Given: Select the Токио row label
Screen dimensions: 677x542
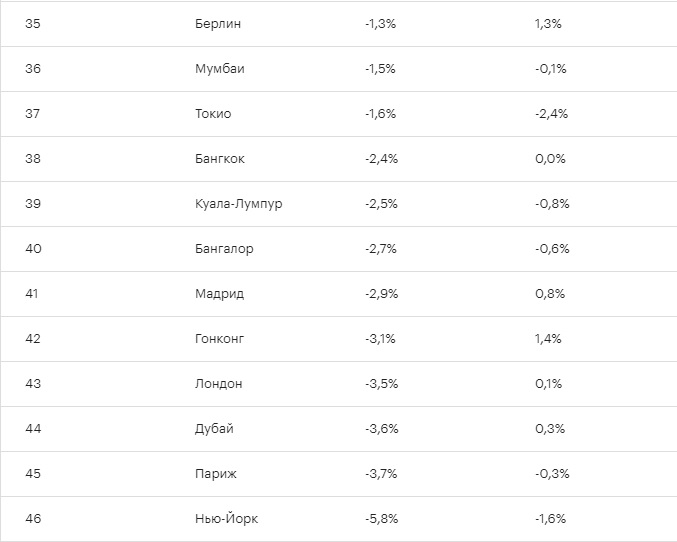Looking at the screenshot, I should tap(213, 114).
